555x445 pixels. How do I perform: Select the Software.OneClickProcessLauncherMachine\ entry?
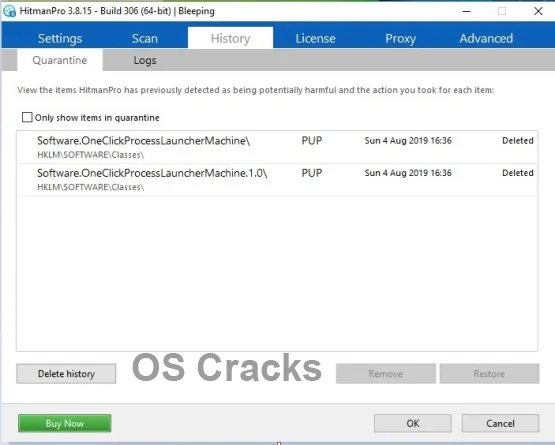click(x=277, y=147)
